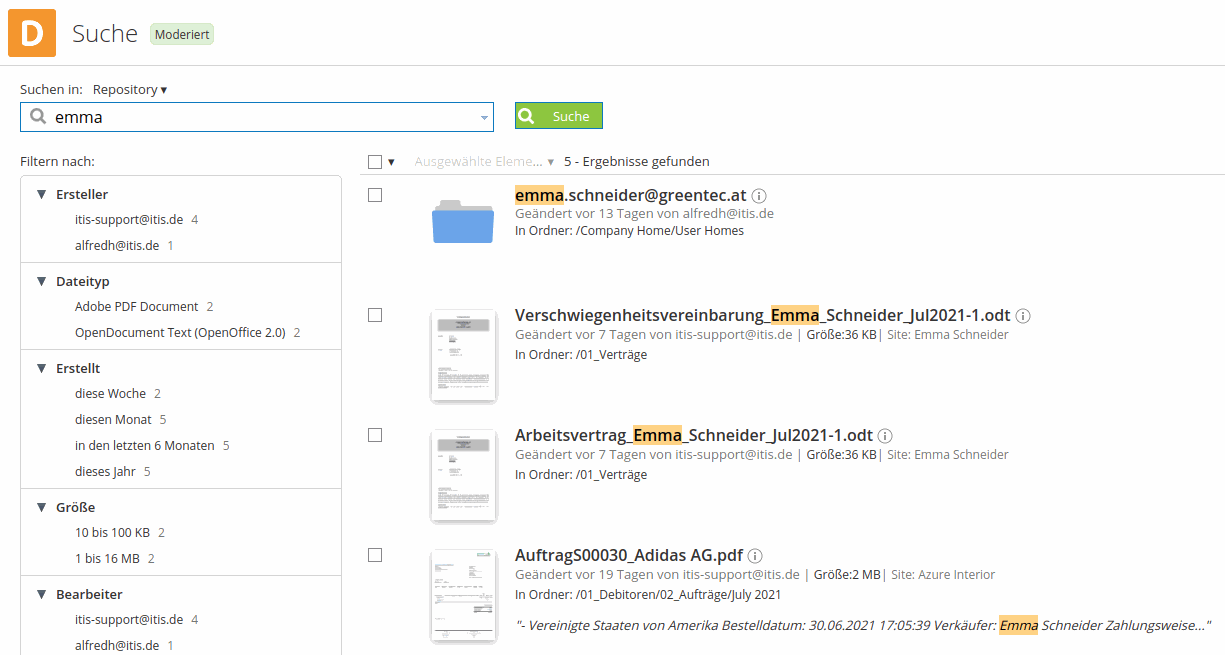Filter by Bearbeiter alfredh@itis.de
The width and height of the screenshot is (1225, 655).
(x=117, y=646)
